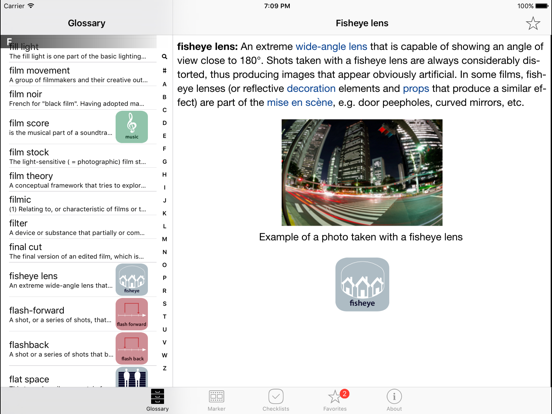
Task: Jump to the # section in the index
Action: pos(164,70)
